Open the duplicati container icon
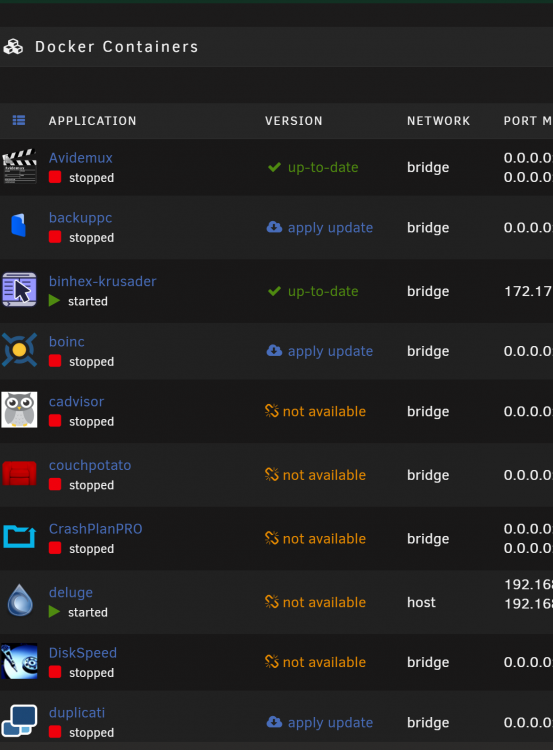This screenshot has height=750, width=553. 19,721
